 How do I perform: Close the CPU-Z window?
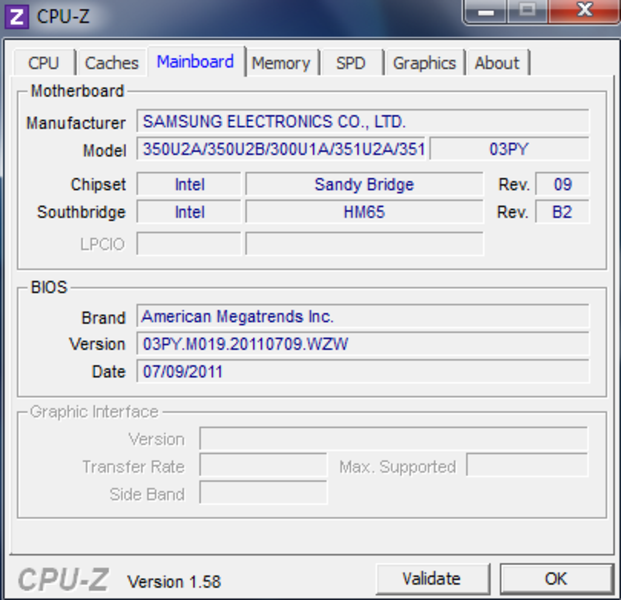click(585, 11)
